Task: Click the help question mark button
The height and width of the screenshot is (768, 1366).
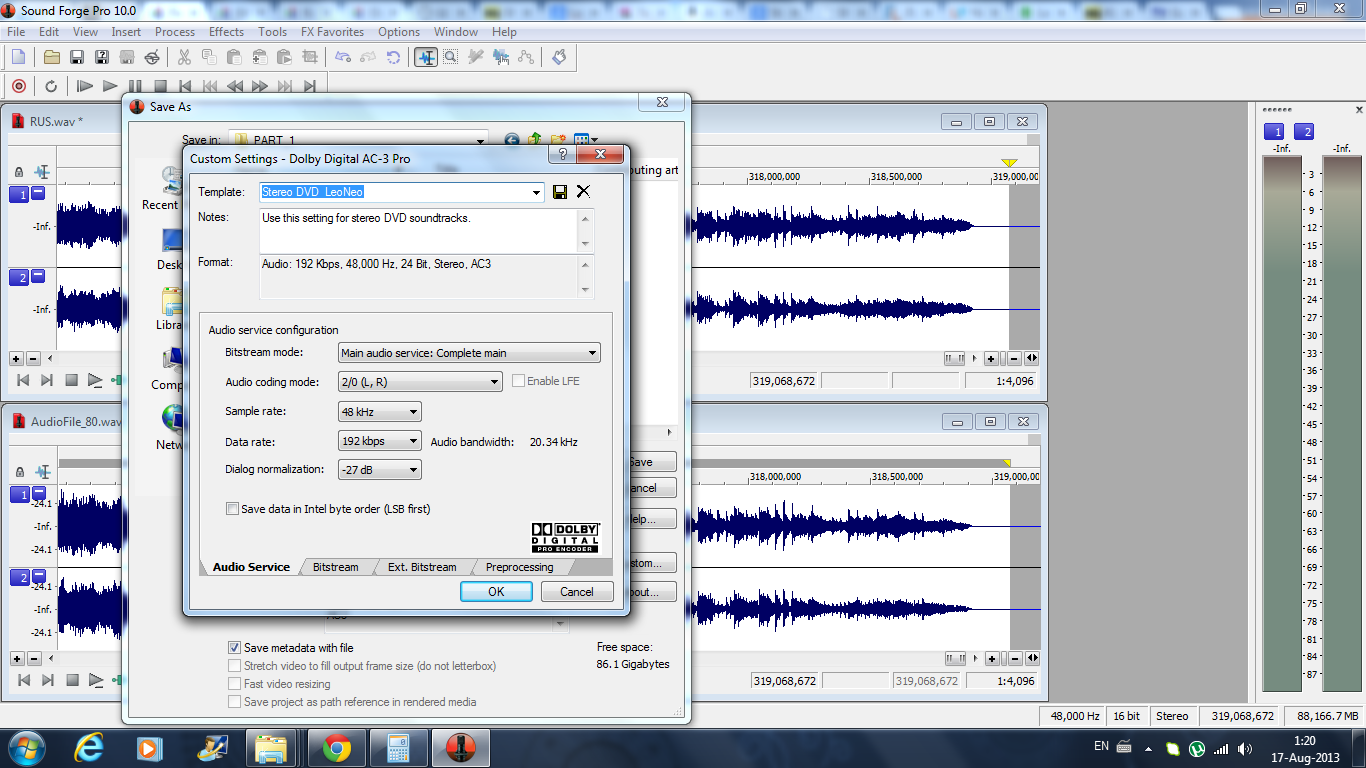Action: tap(562, 154)
